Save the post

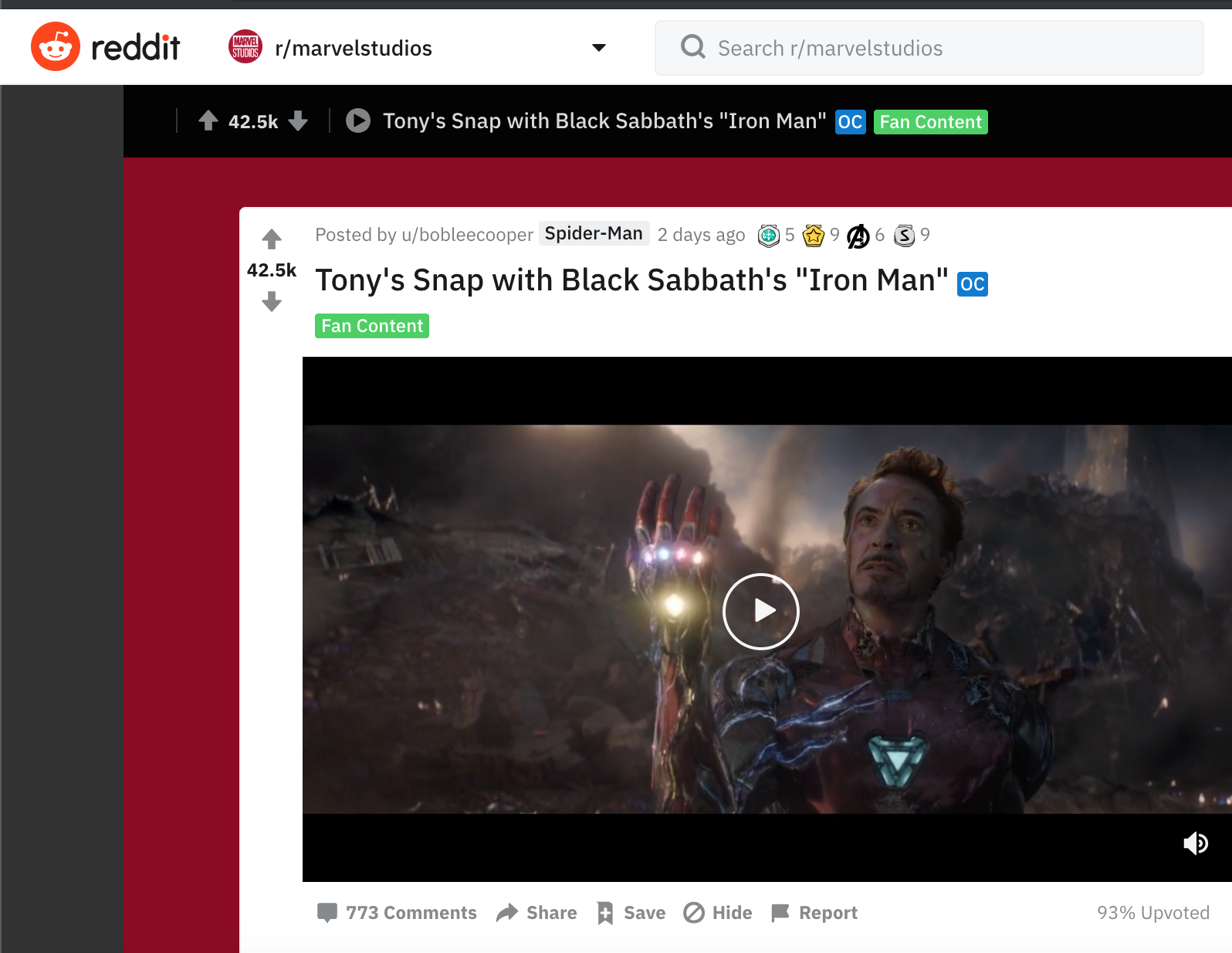pyautogui.click(x=631, y=913)
